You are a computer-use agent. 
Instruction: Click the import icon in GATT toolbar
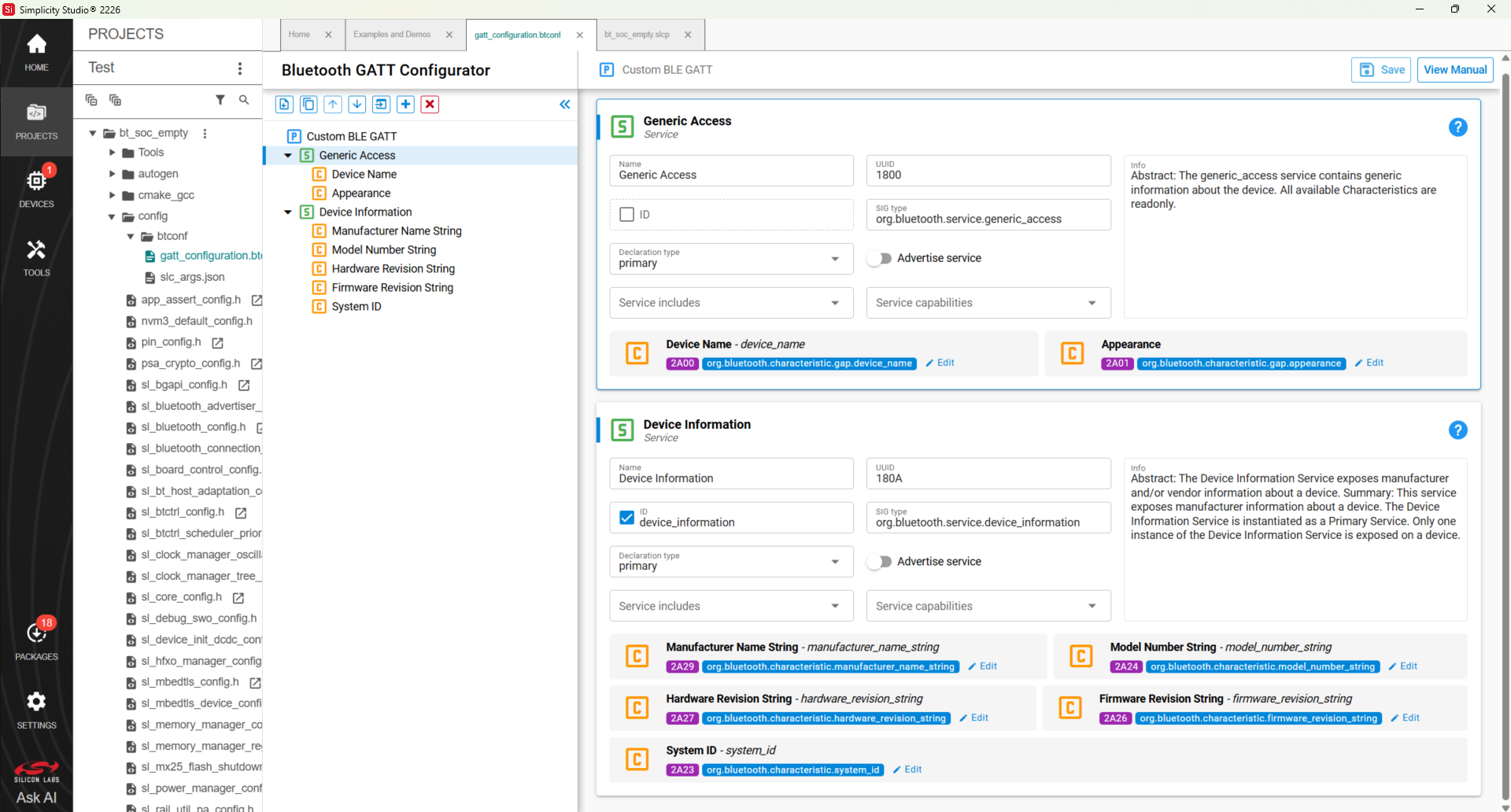[x=382, y=104]
